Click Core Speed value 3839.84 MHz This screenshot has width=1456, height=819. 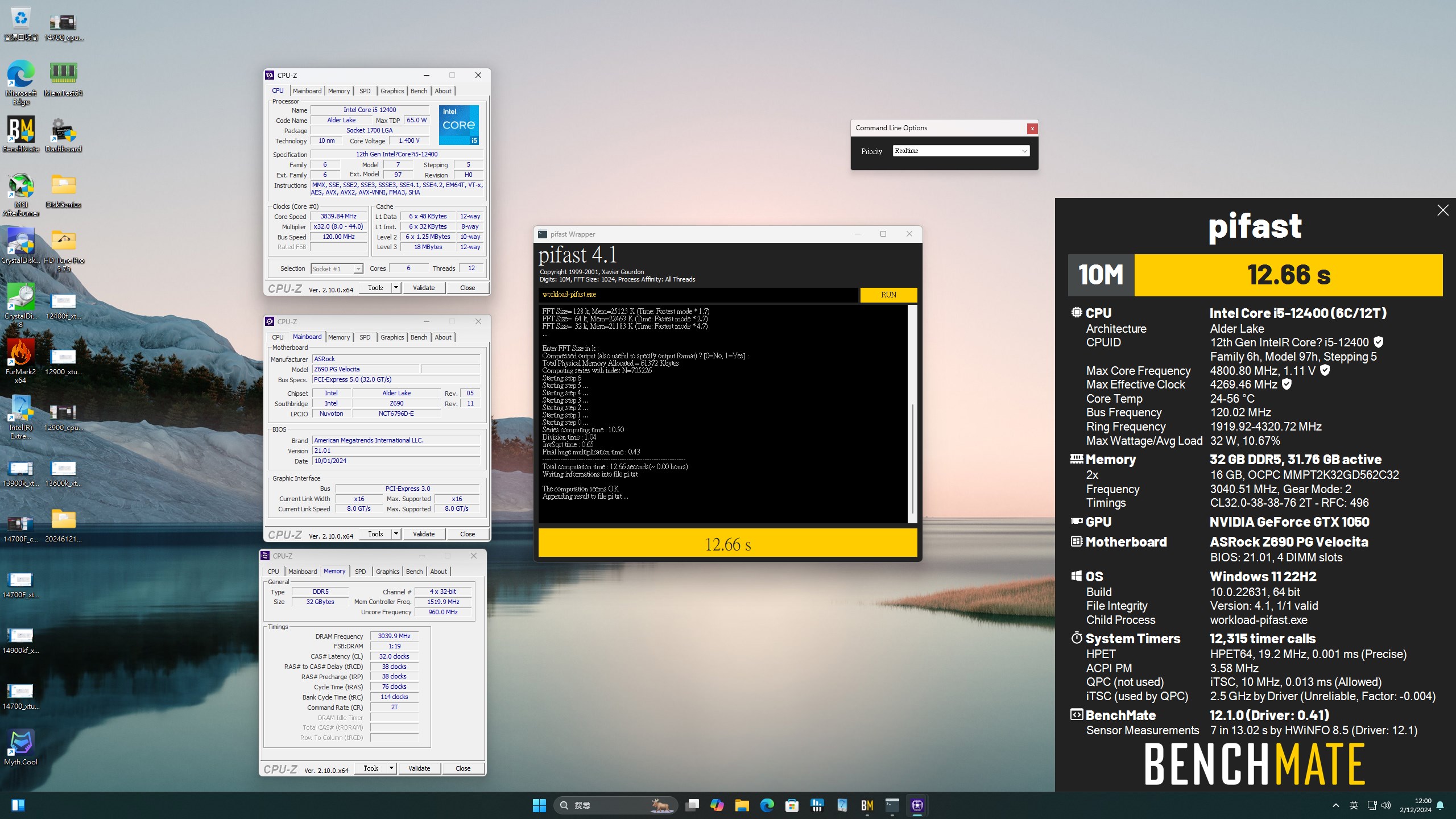tap(338, 217)
